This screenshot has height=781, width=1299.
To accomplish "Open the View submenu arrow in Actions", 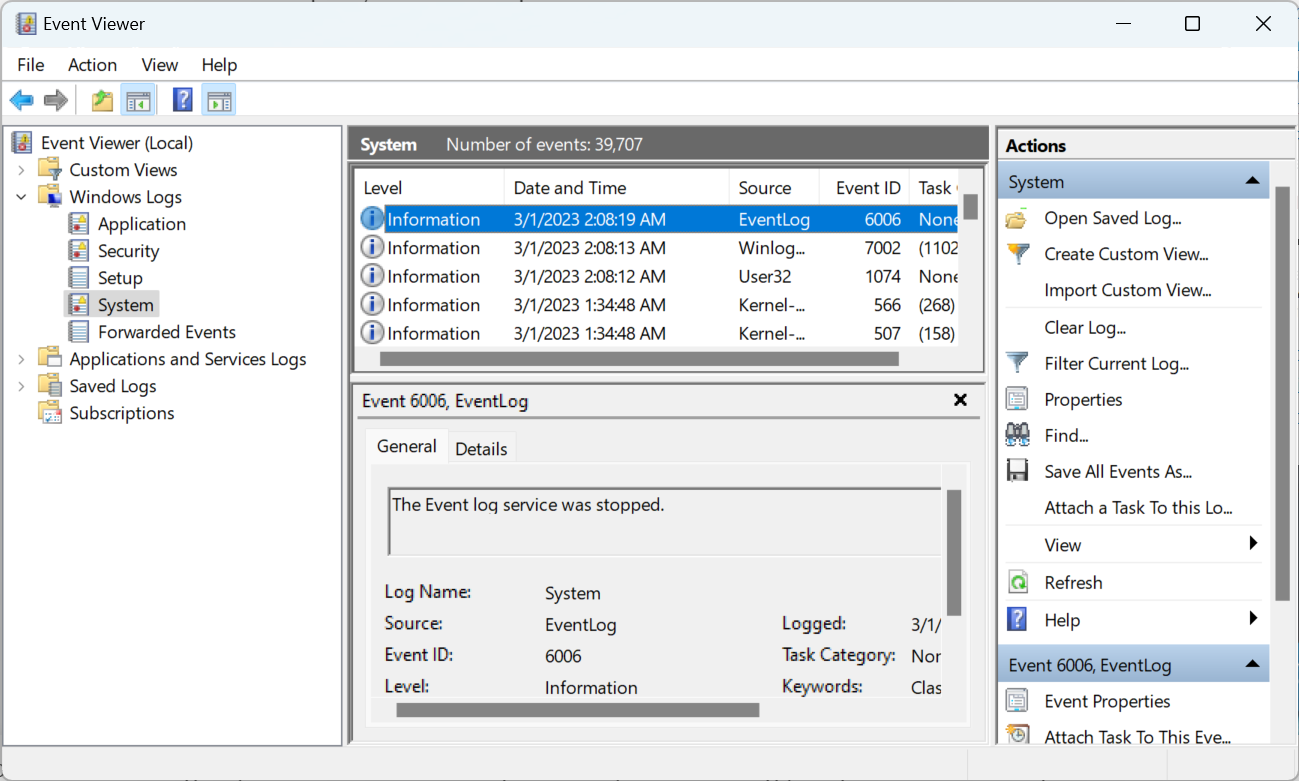I will (1253, 544).
